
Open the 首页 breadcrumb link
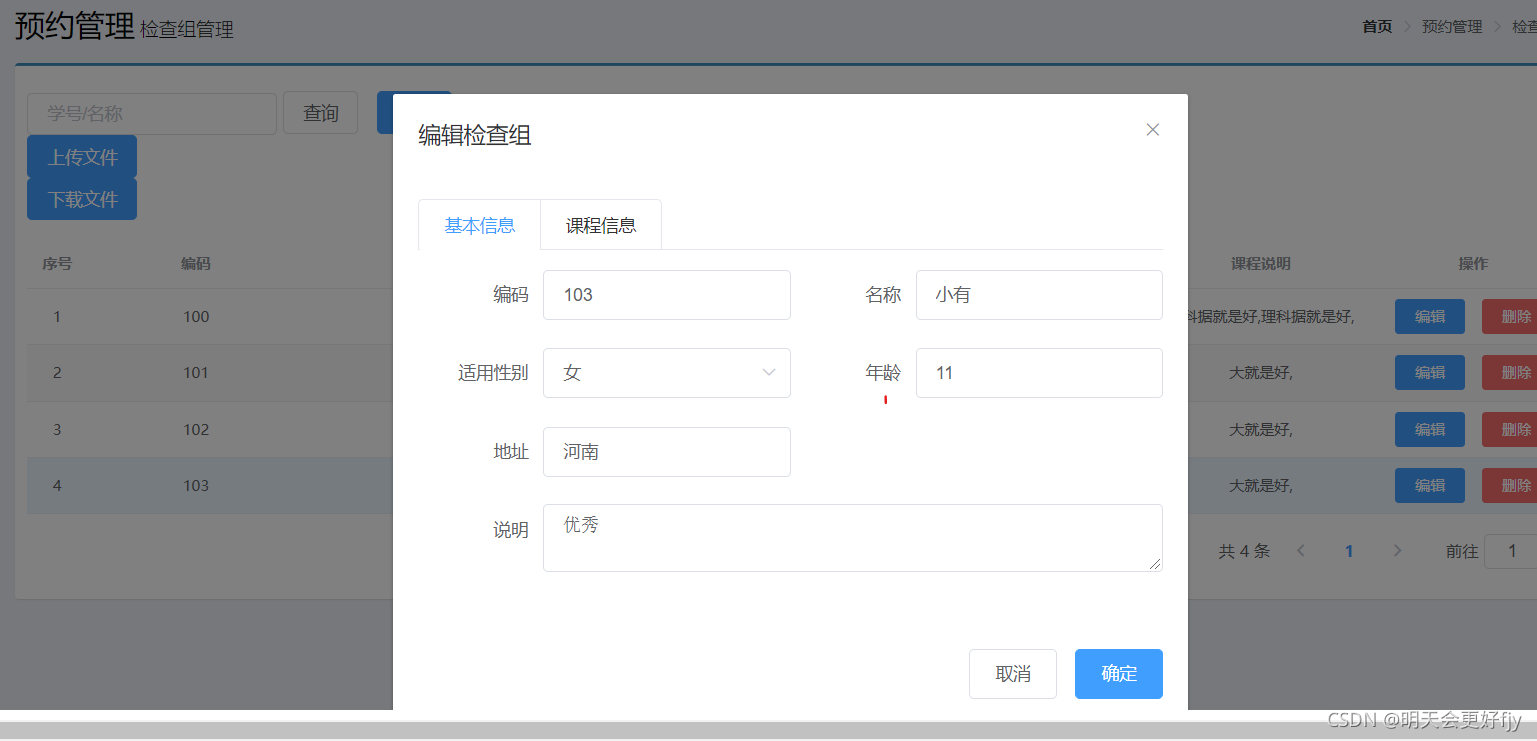point(1377,27)
